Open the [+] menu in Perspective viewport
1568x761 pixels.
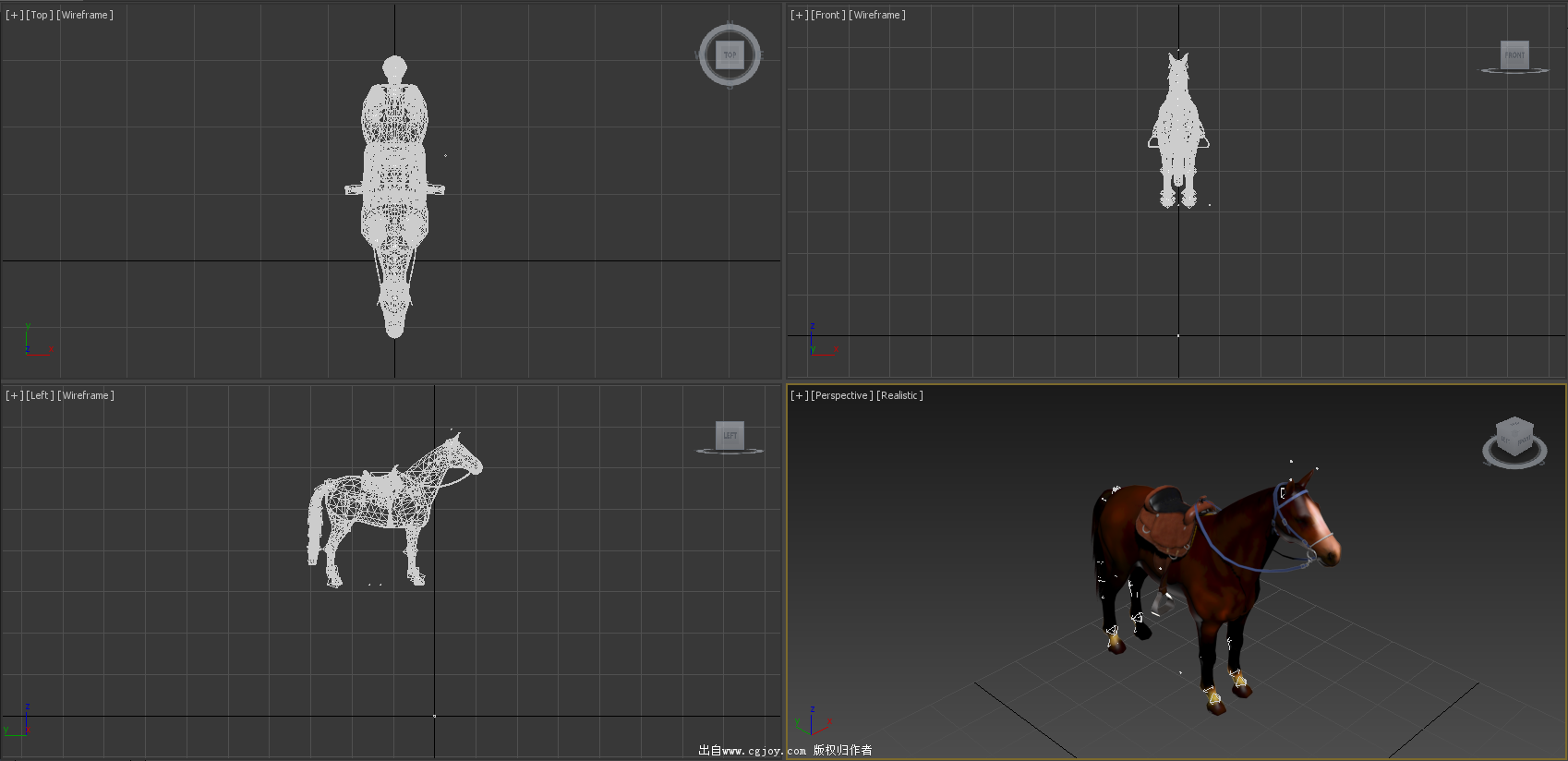pyautogui.click(x=800, y=395)
